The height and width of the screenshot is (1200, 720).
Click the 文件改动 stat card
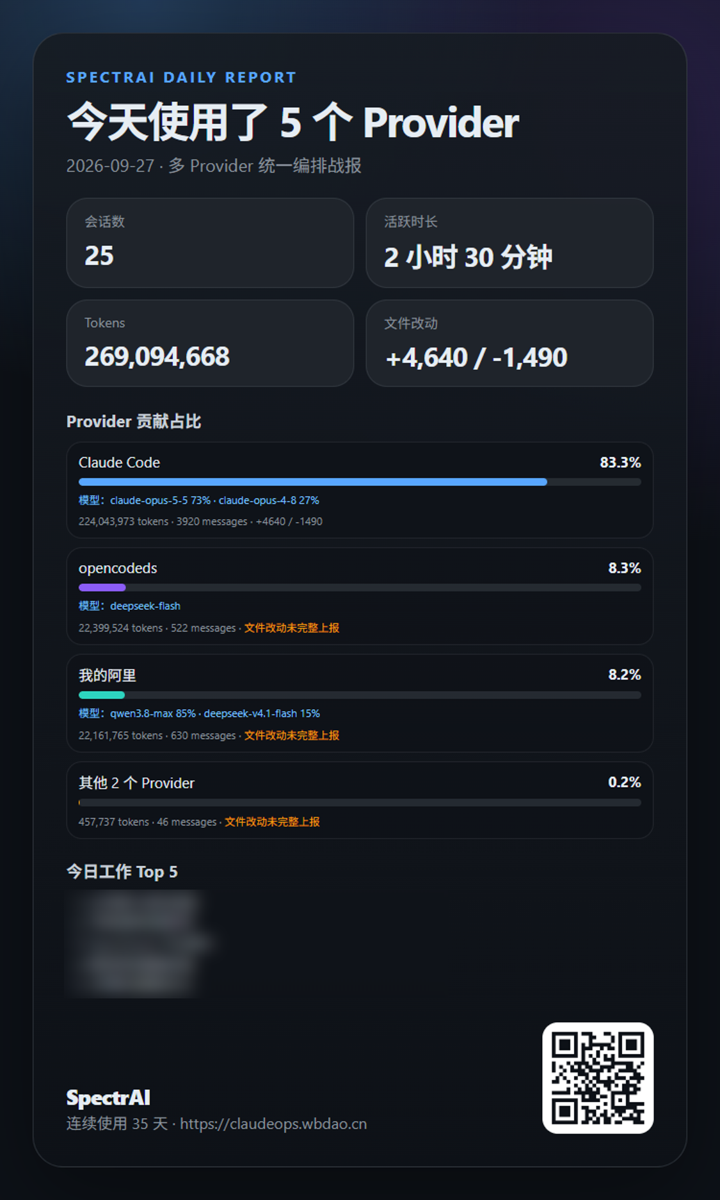point(510,343)
